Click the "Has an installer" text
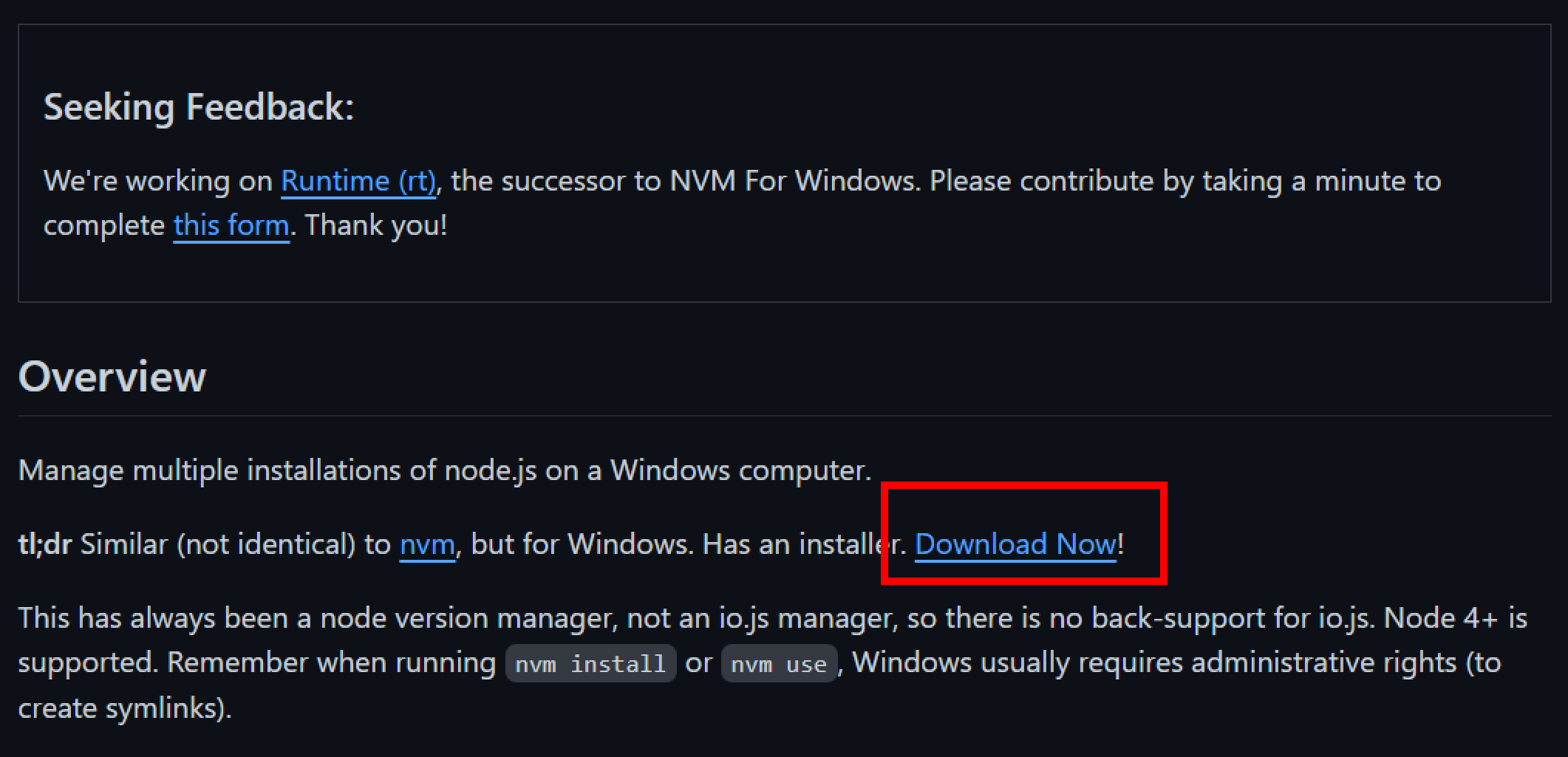This screenshot has height=757, width=1568. point(801,545)
